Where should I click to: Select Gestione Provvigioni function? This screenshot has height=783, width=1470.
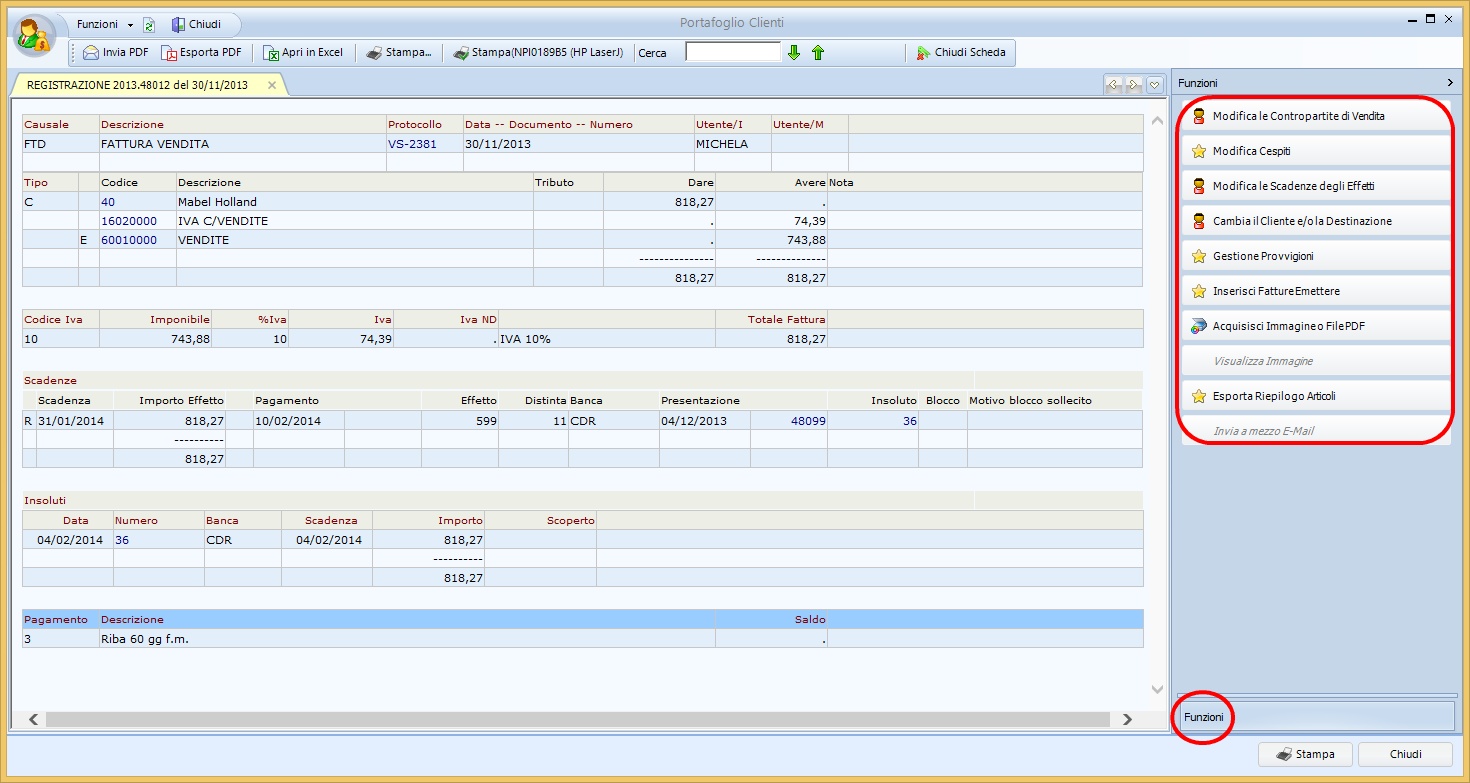[x=1262, y=256]
